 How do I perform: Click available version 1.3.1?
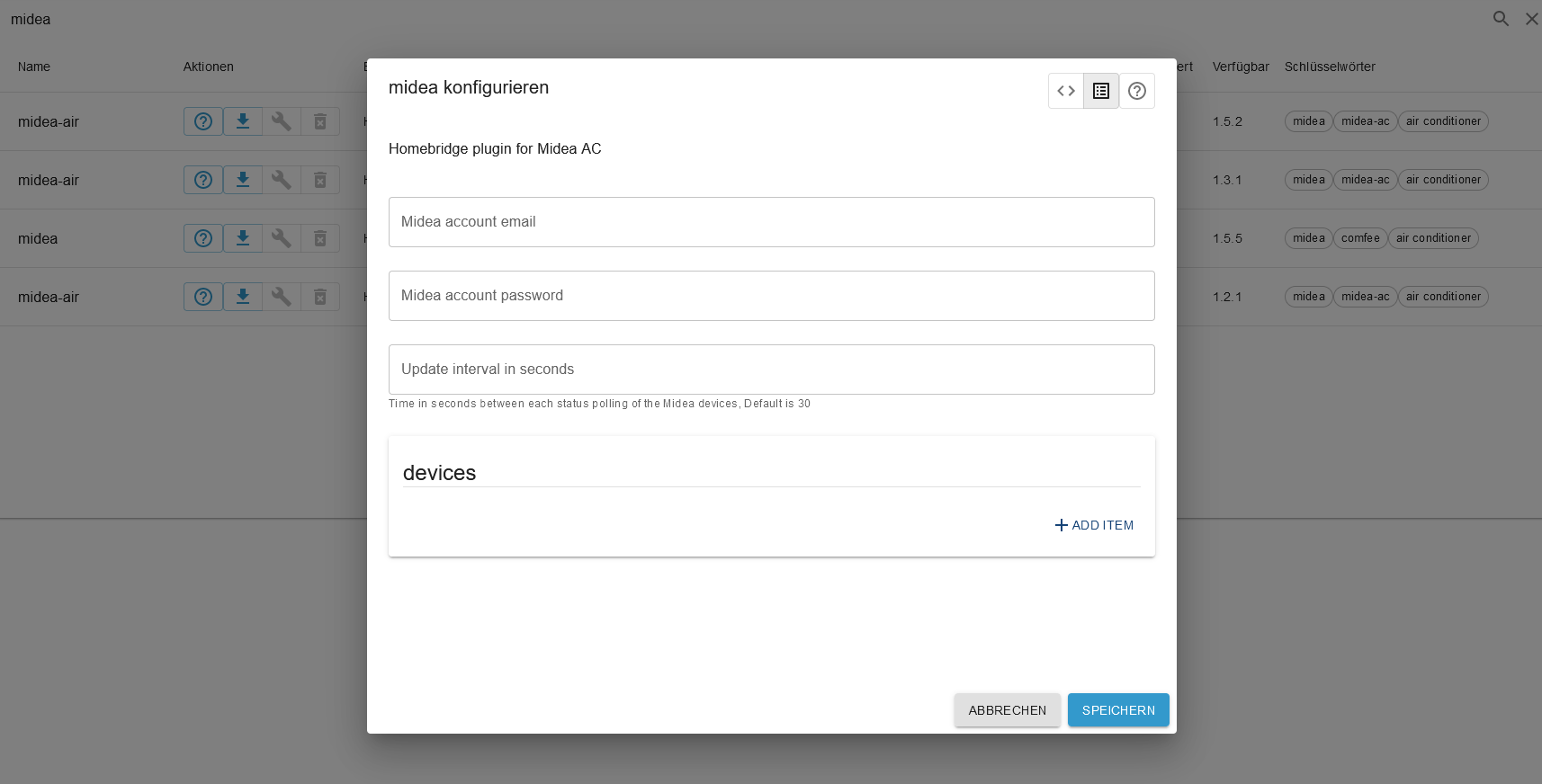coord(1227,180)
